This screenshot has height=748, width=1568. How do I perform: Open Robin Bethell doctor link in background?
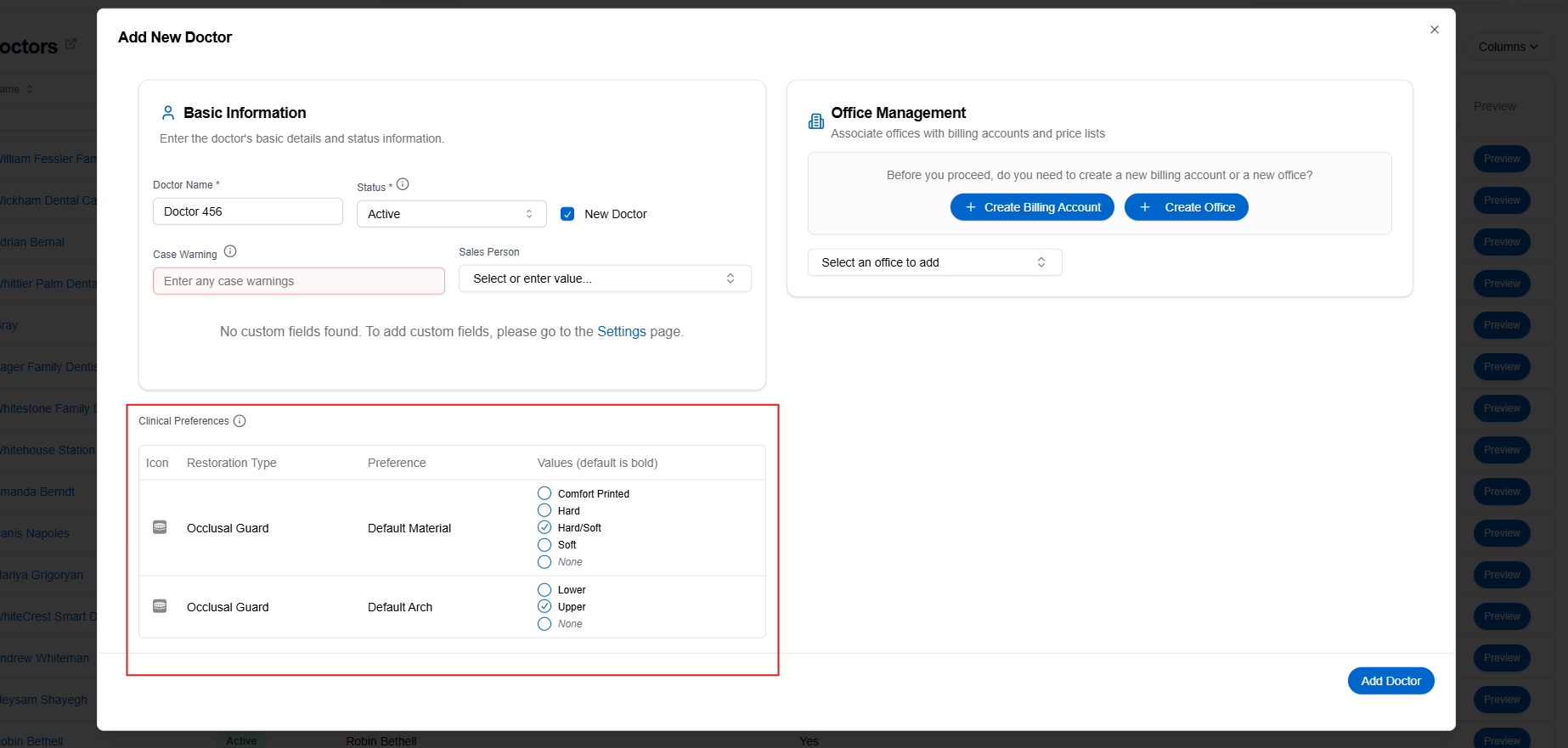31,741
